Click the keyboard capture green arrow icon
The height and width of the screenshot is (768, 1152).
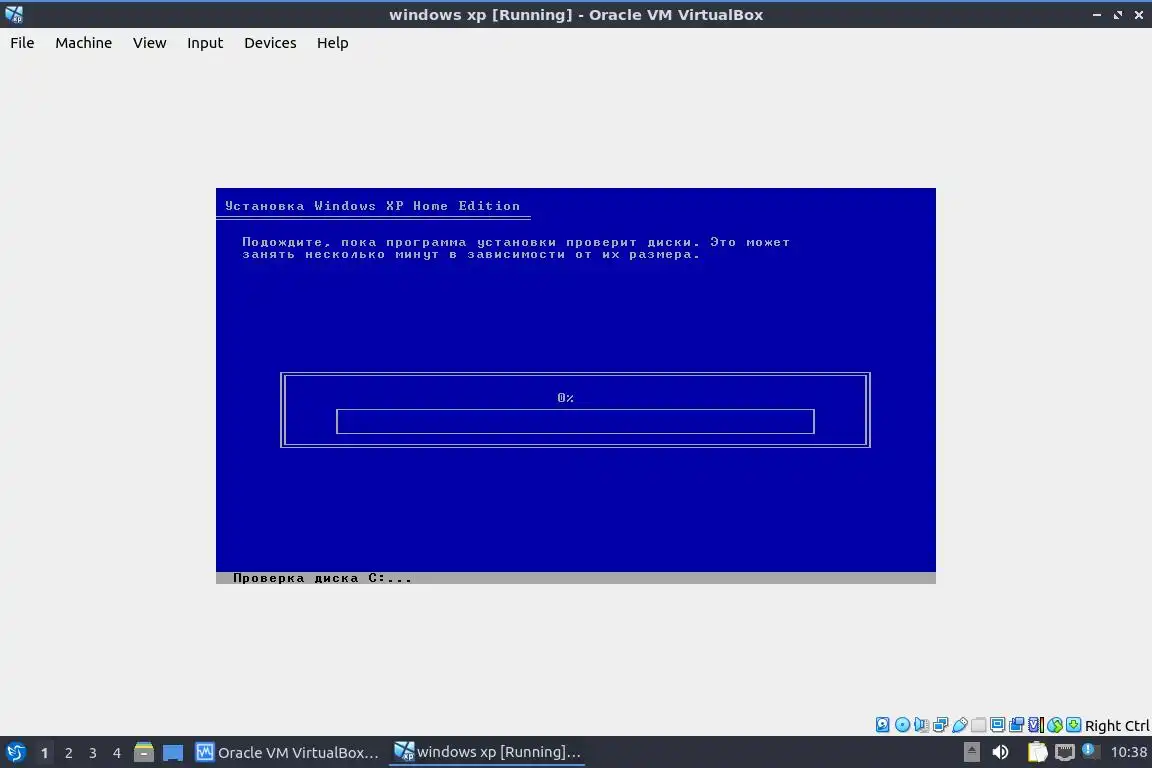(x=1073, y=725)
